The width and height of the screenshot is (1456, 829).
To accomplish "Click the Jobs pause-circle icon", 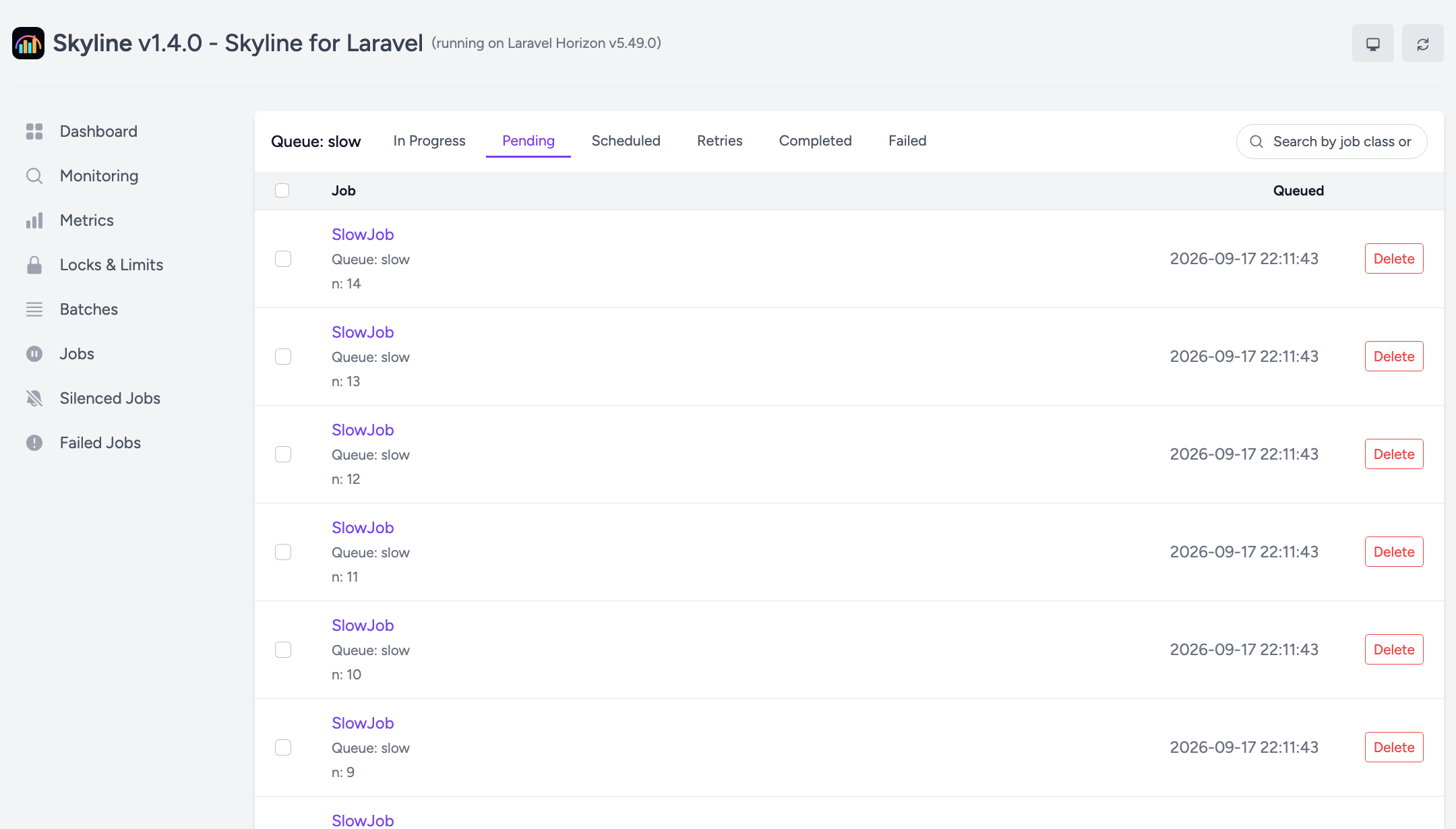I will tap(34, 354).
